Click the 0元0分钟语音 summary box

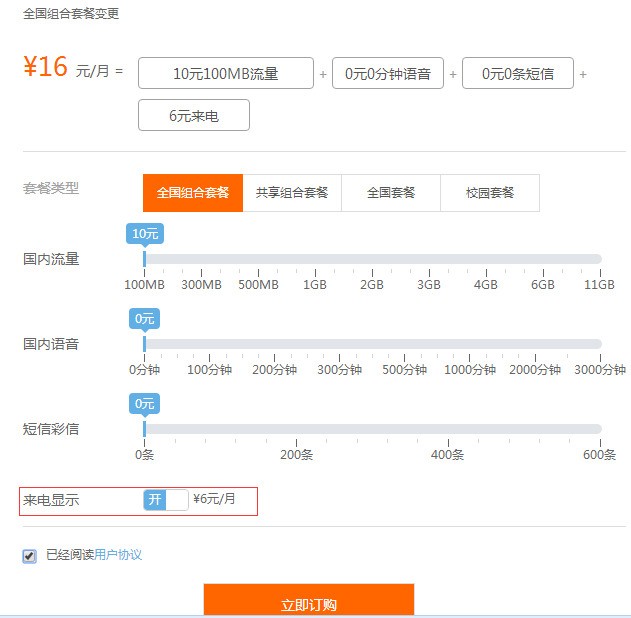pyautogui.click(x=388, y=73)
